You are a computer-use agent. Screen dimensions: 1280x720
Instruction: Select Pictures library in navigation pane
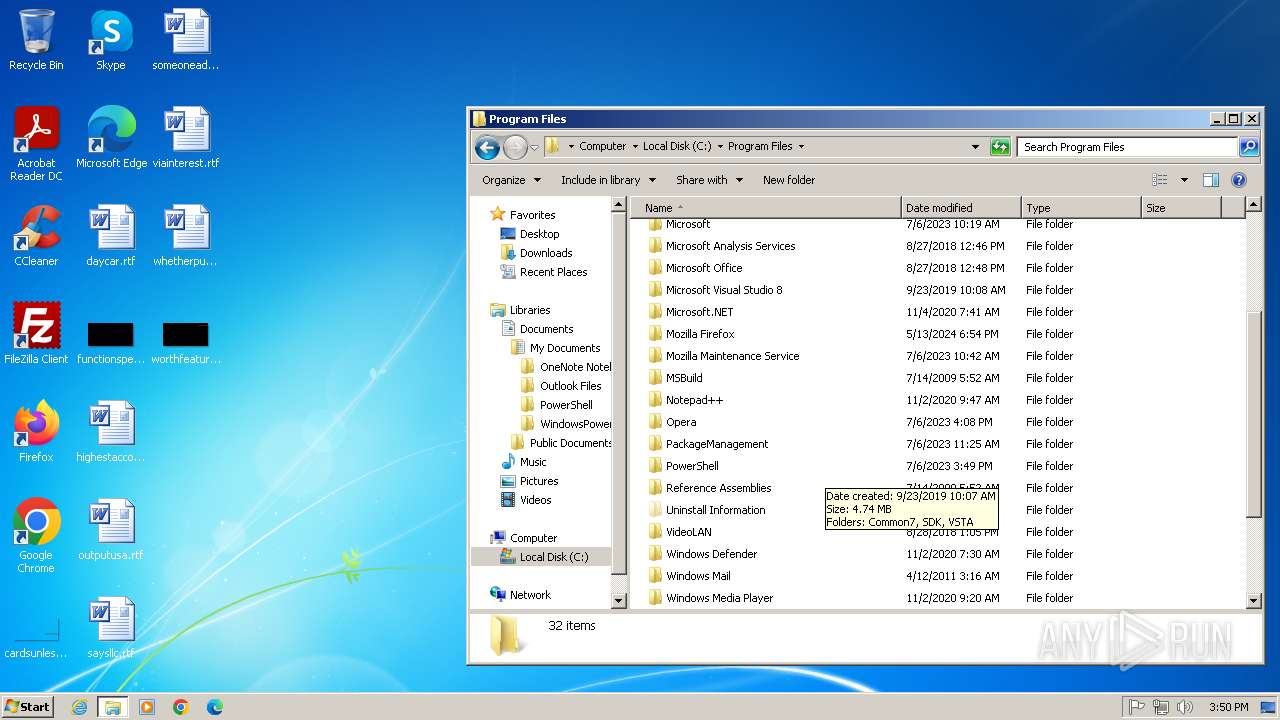pos(539,481)
